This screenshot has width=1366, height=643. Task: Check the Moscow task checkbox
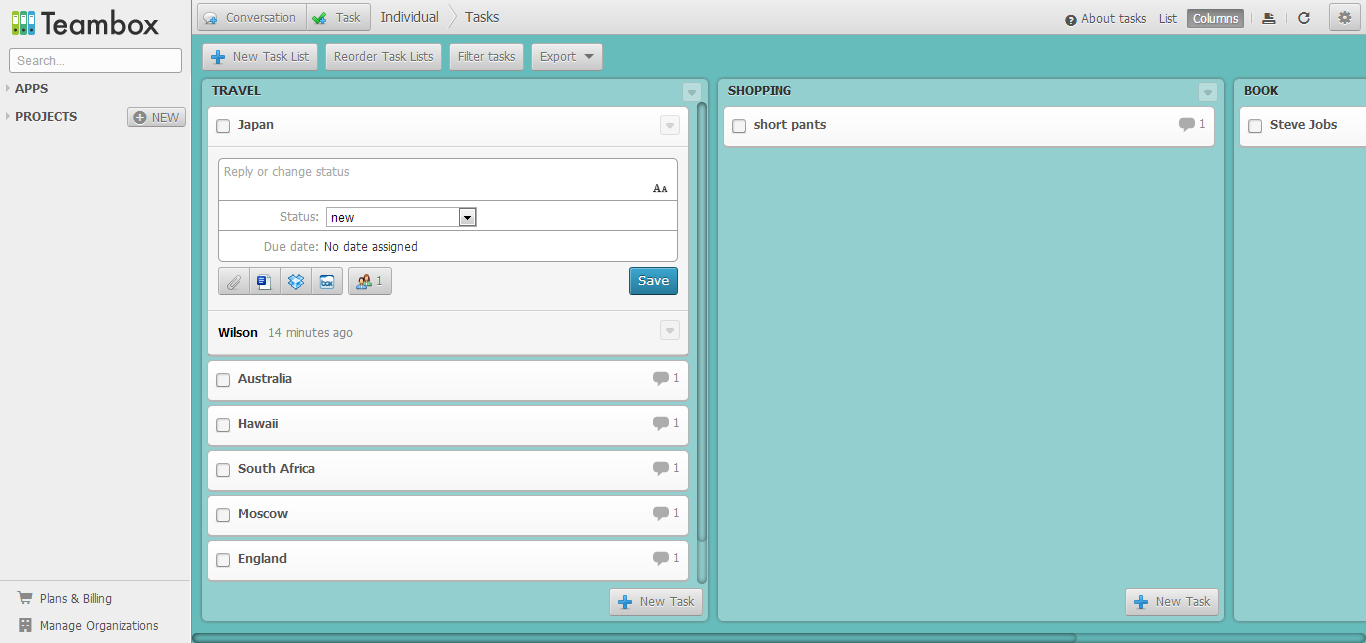223,515
